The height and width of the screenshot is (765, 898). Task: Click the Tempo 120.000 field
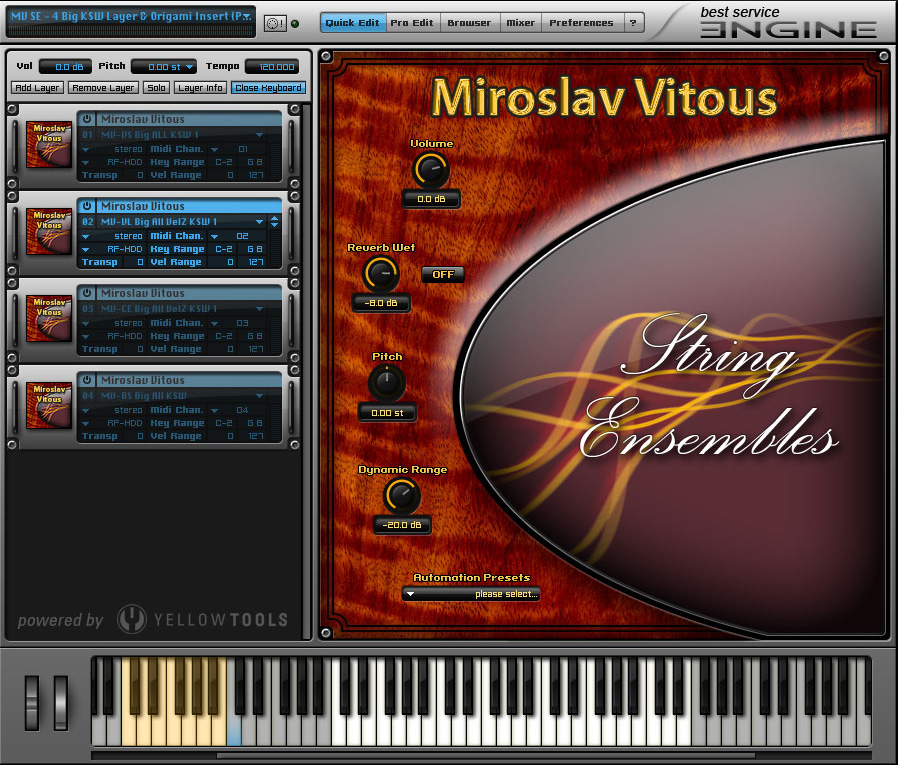click(272, 67)
